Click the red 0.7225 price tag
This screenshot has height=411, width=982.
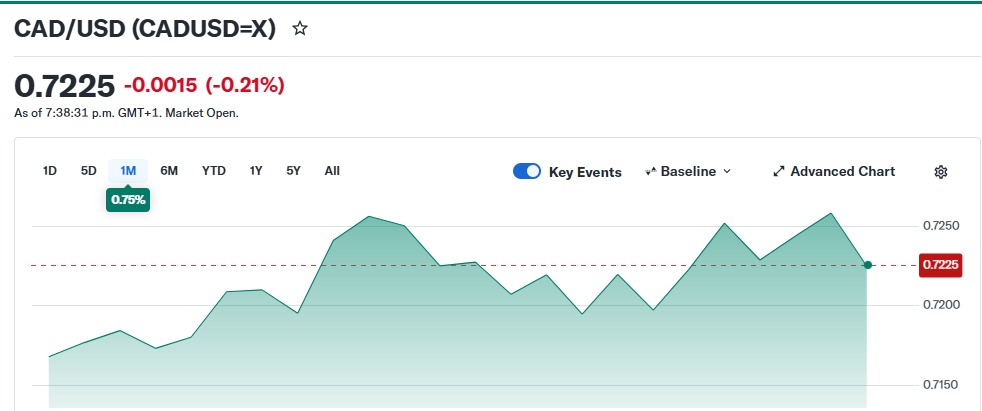click(x=940, y=265)
